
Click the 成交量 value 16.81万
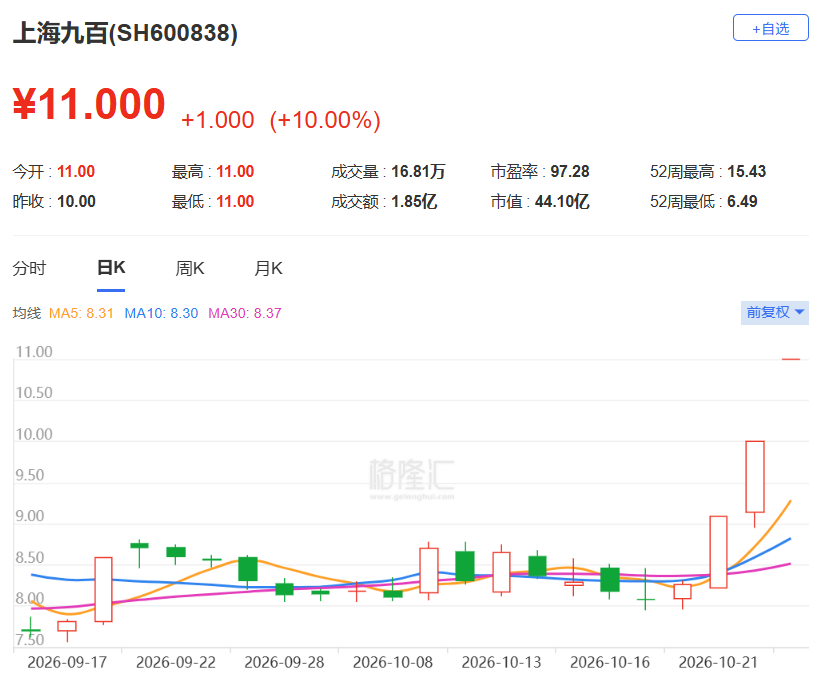point(418,172)
